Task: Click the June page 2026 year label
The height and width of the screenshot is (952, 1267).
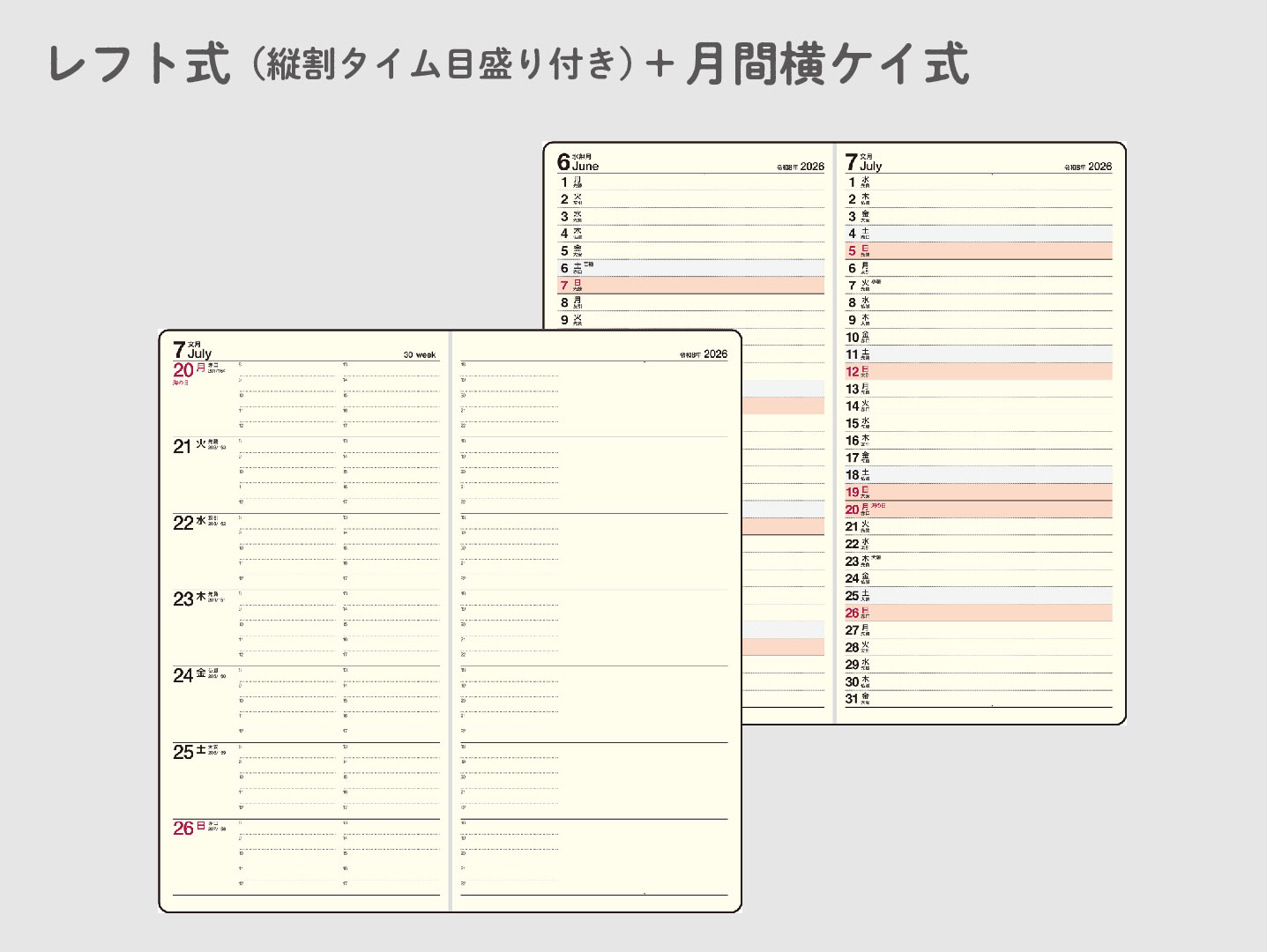Action: pos(801,167)
